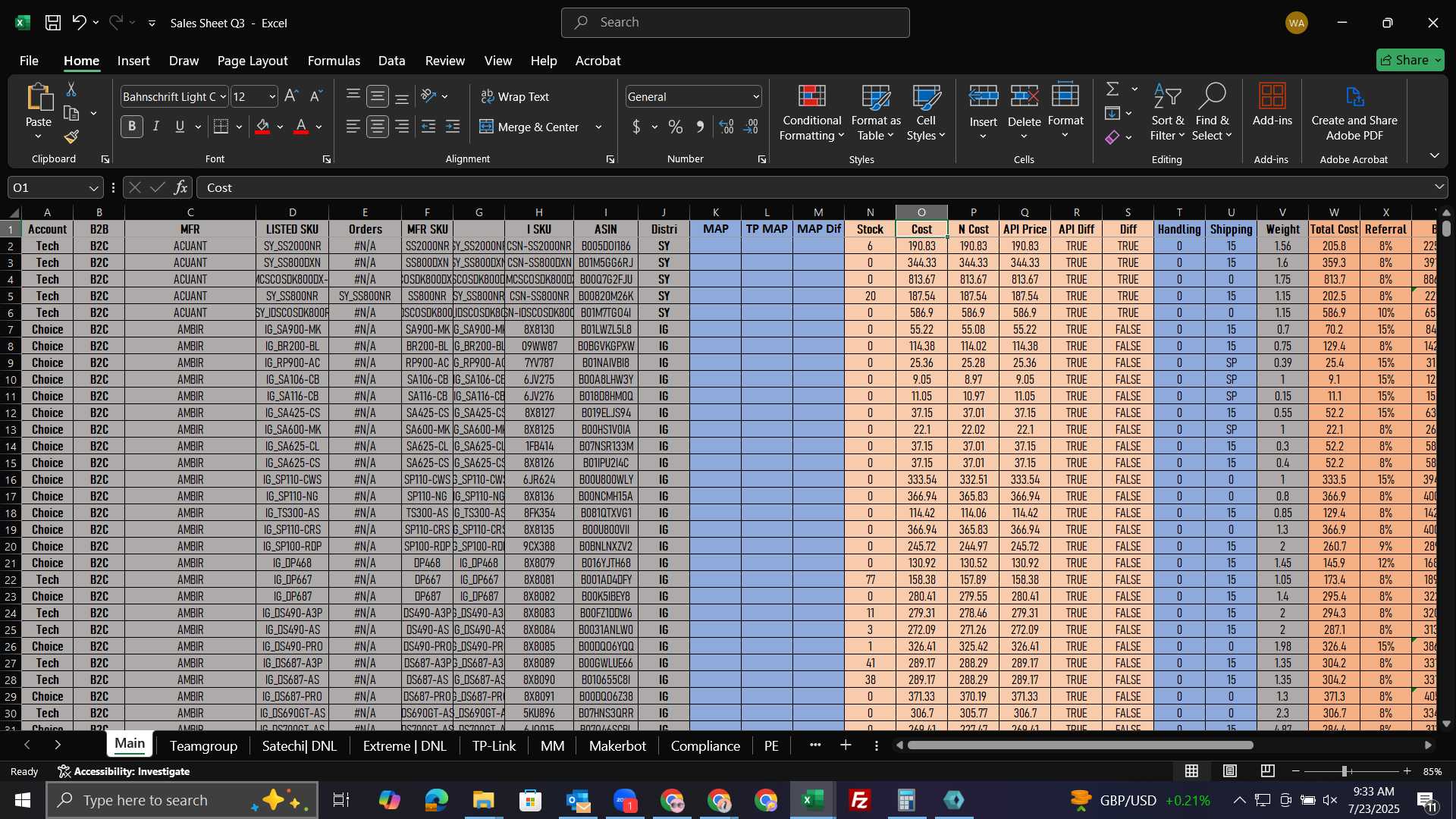Click the Copy icon in Clipboard group
Image resolution: width=1456 pixels, height=819 pixels.
click(x=71, y=114)
